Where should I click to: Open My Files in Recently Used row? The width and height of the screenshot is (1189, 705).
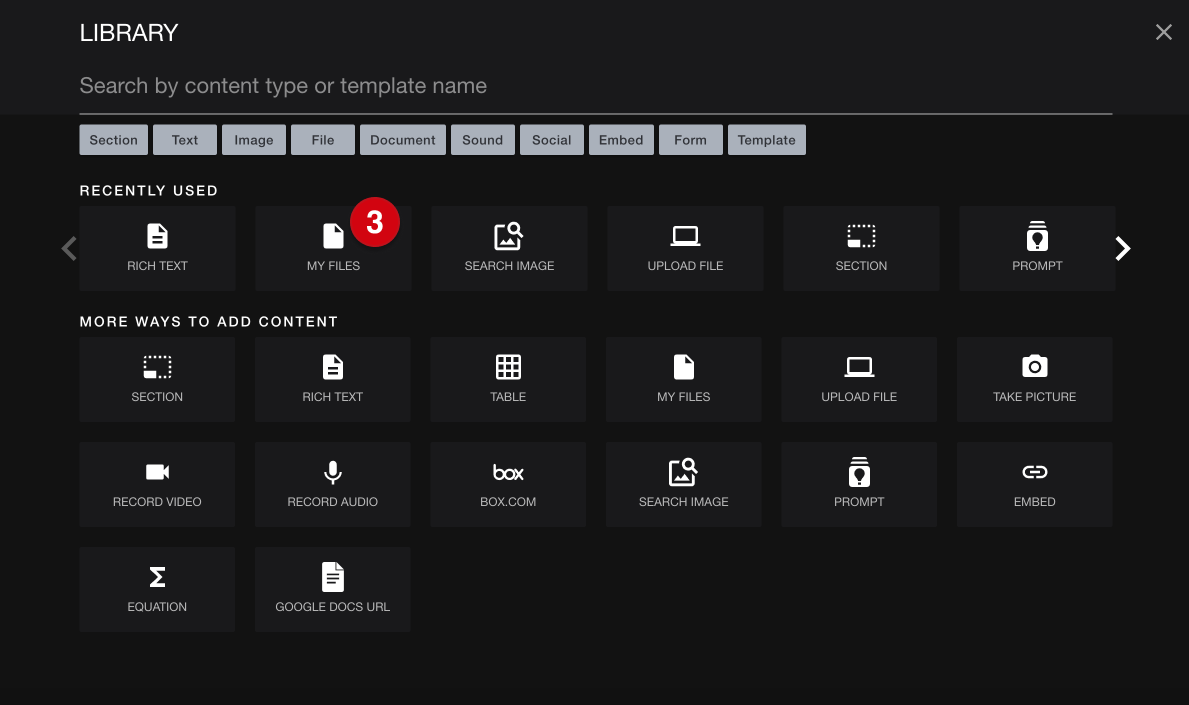coord(333,249)
